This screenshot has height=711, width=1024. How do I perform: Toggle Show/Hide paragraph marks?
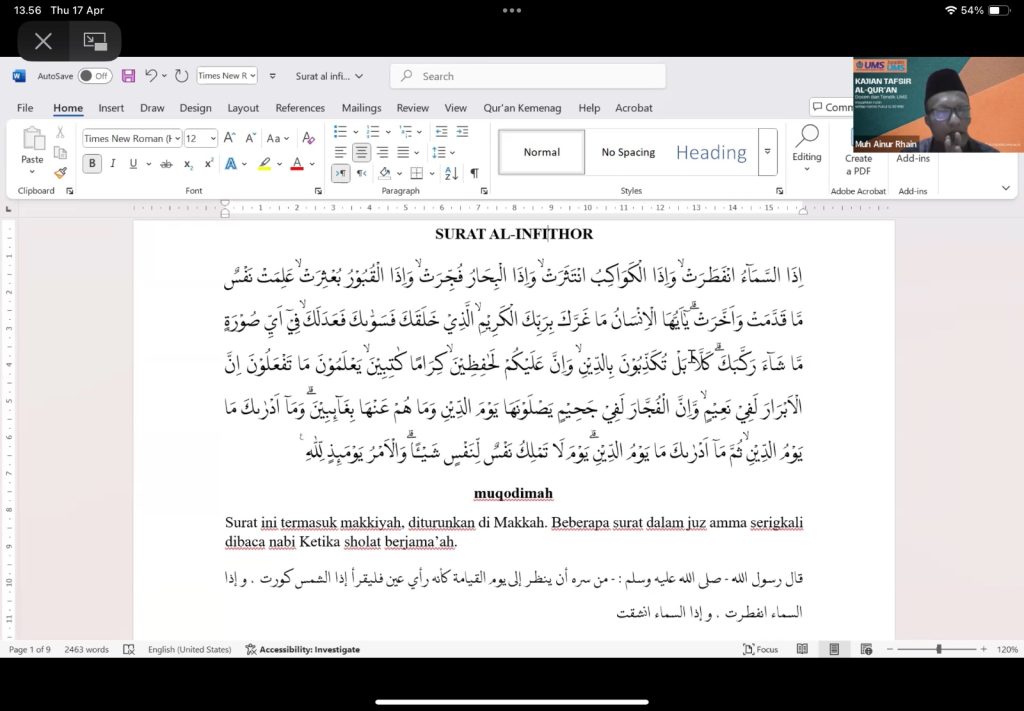[x=475, y=173]
